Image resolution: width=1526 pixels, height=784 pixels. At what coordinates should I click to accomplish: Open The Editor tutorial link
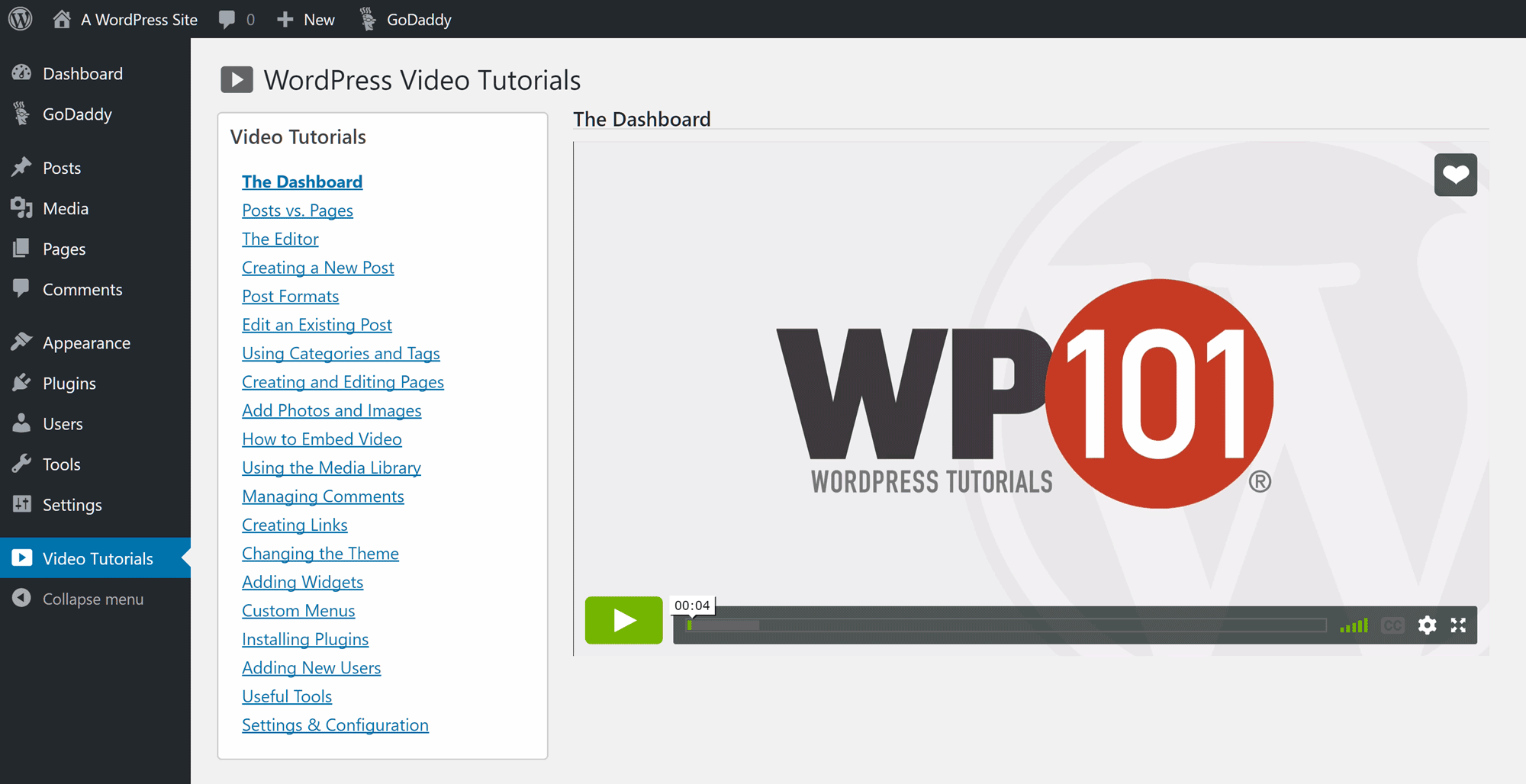[280, 239]
